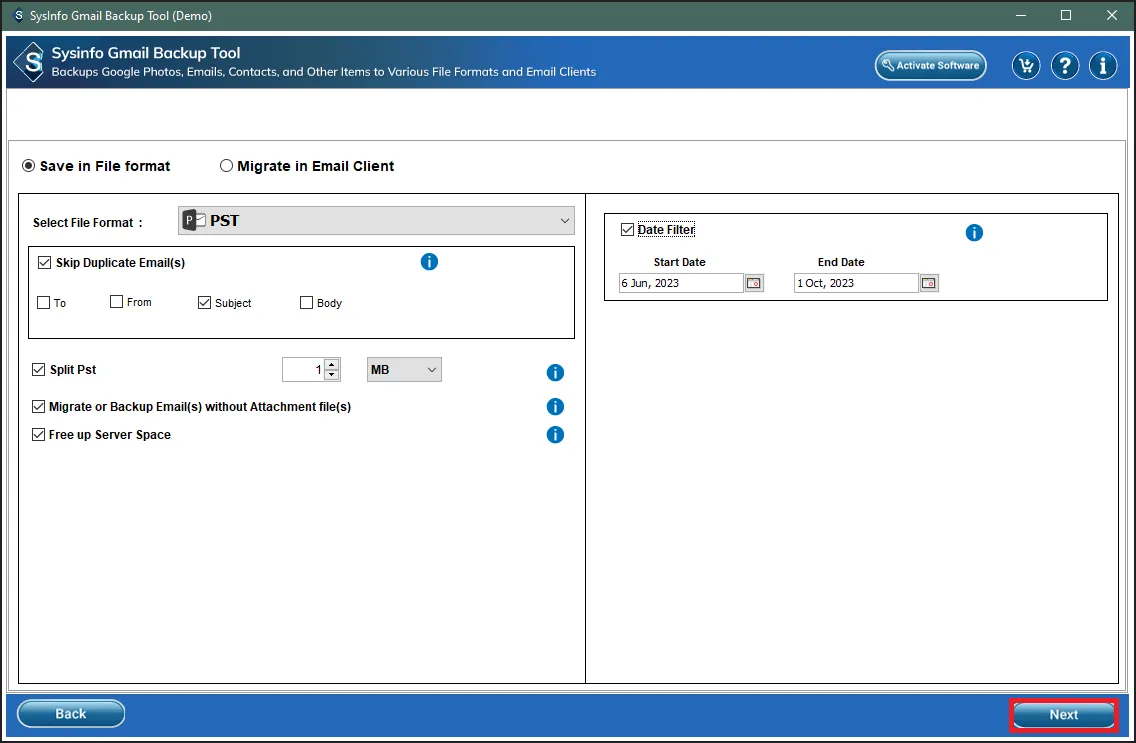
Task: Select Migrate in Email Client radio button
Action: (227, 166)
